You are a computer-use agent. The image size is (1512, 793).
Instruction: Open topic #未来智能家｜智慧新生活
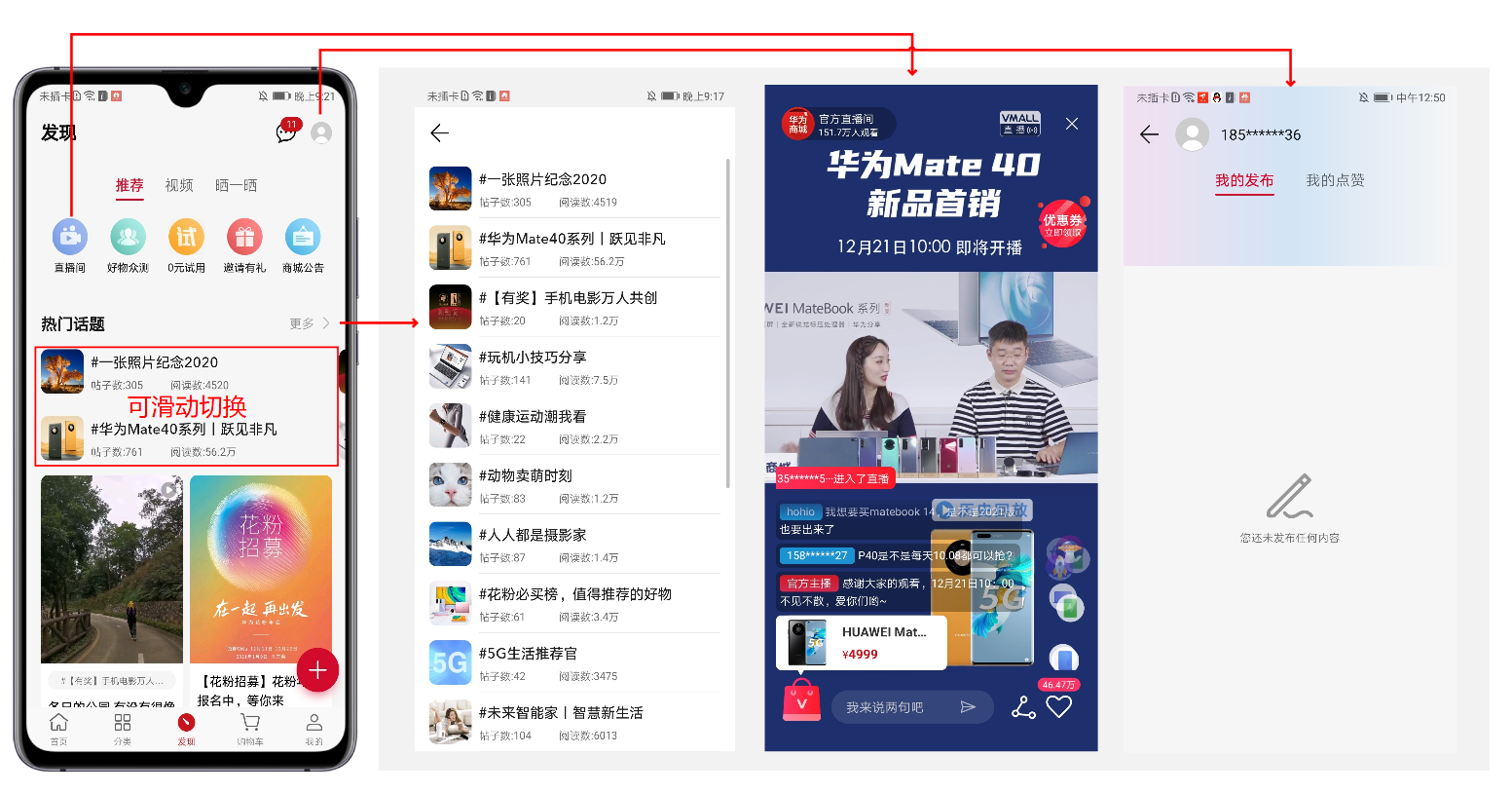[x=574, y=723]
